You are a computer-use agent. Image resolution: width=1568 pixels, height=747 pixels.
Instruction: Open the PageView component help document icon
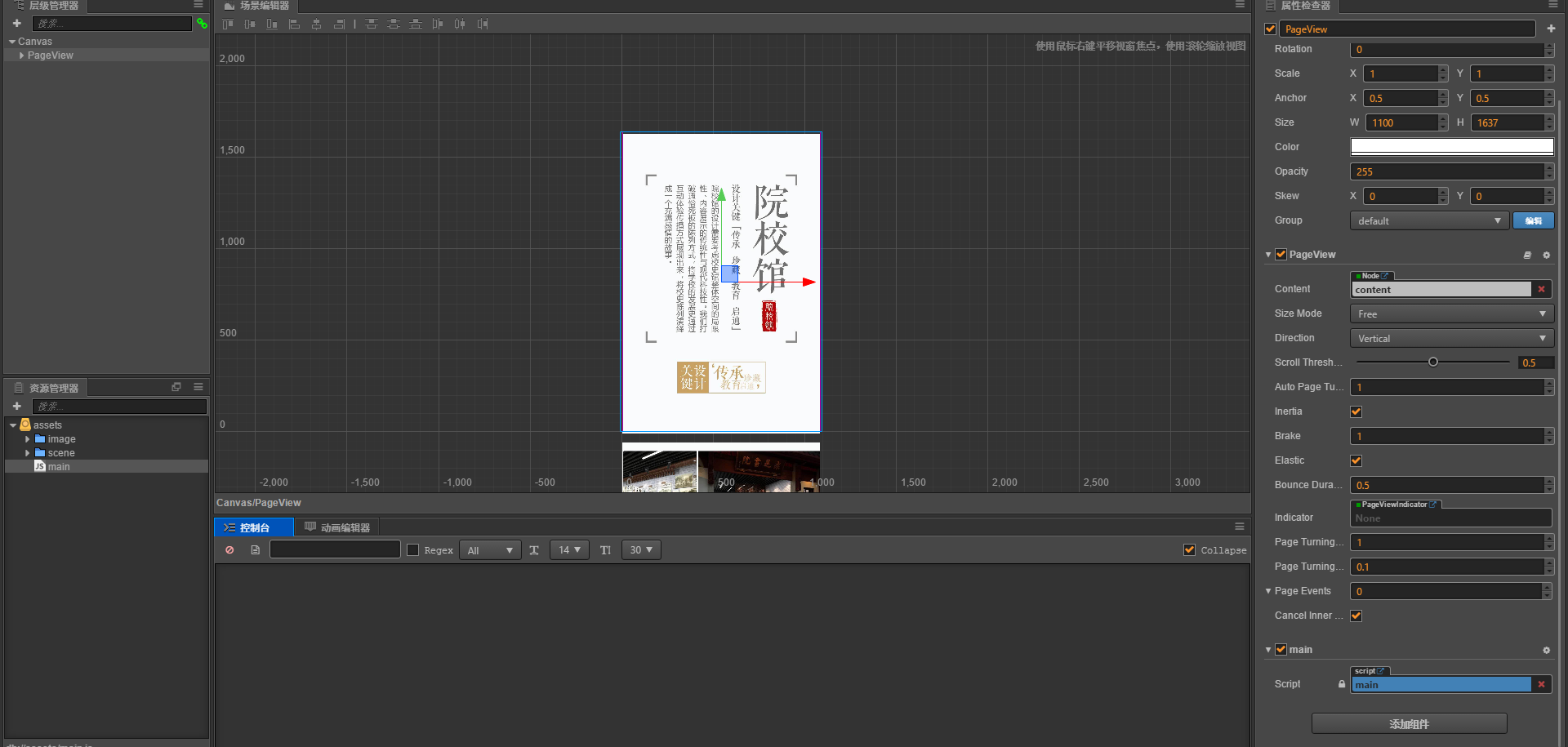click(1527, 256)
